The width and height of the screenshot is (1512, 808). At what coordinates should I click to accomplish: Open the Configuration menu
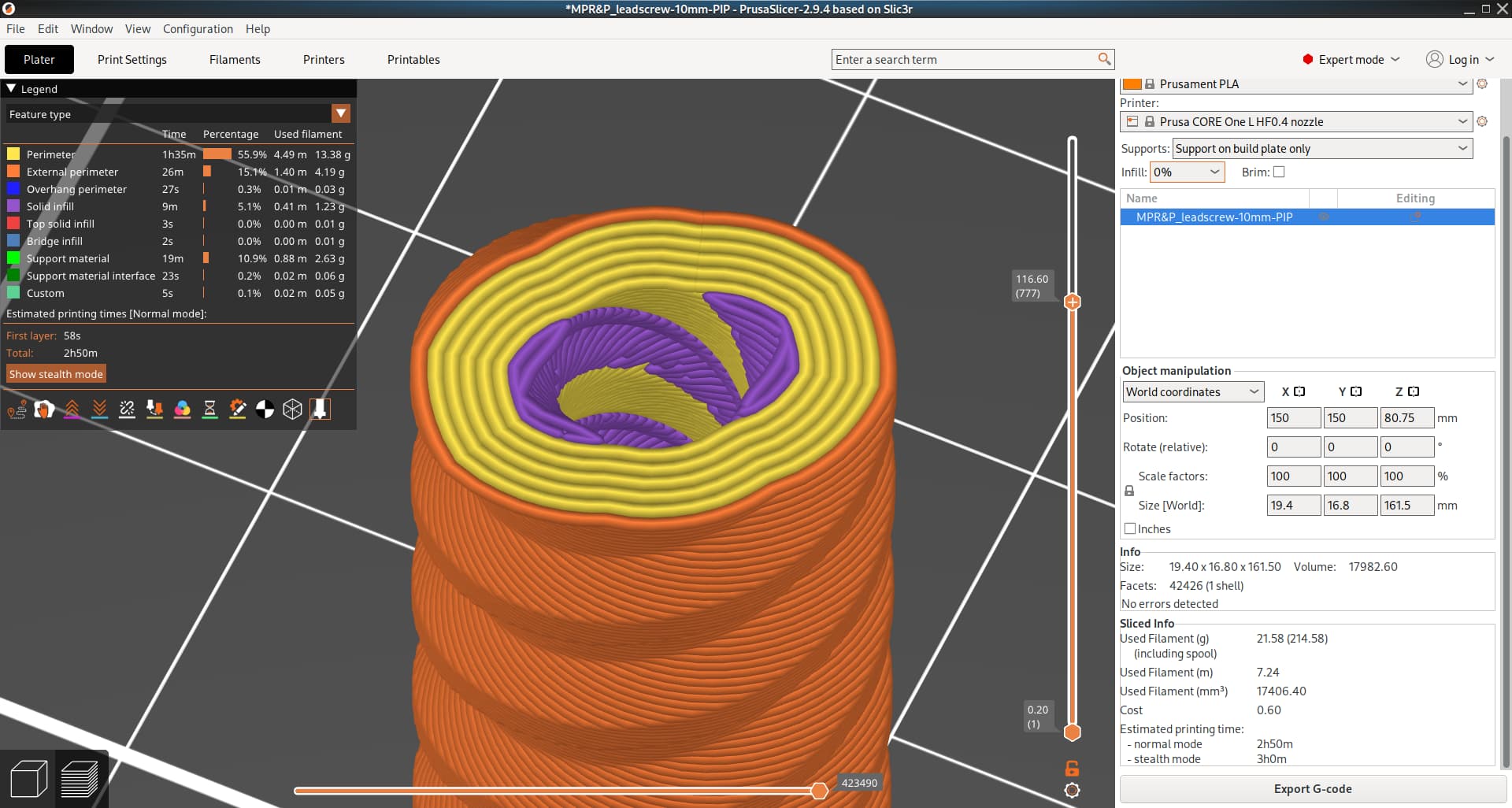198,29
